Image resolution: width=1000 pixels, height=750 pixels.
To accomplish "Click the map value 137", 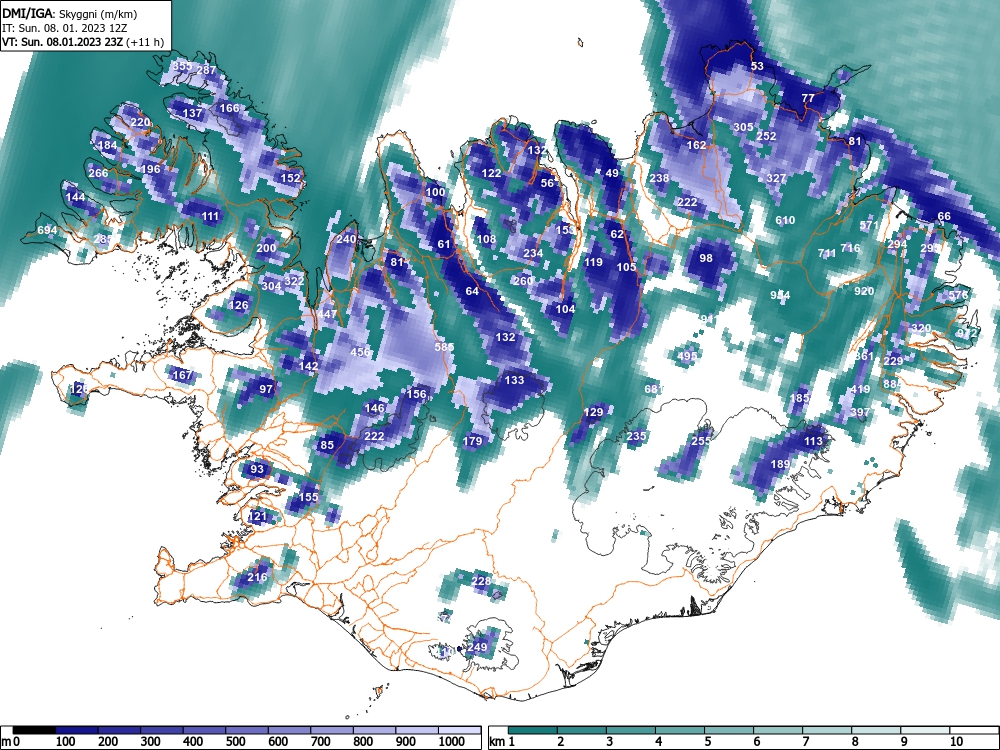I will (192, 113).
